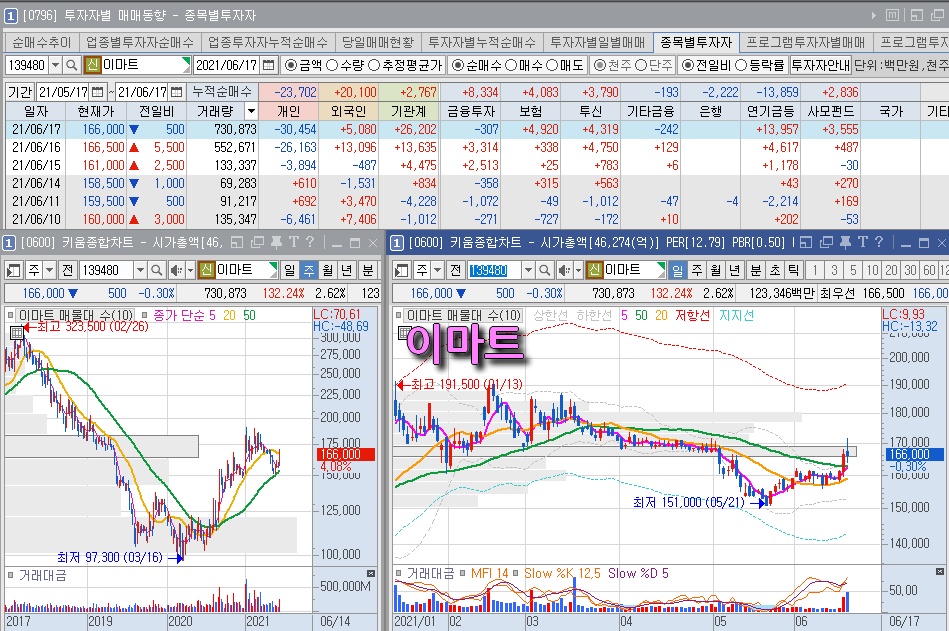Select the 추정평균가 radio button

coord(373,65)
